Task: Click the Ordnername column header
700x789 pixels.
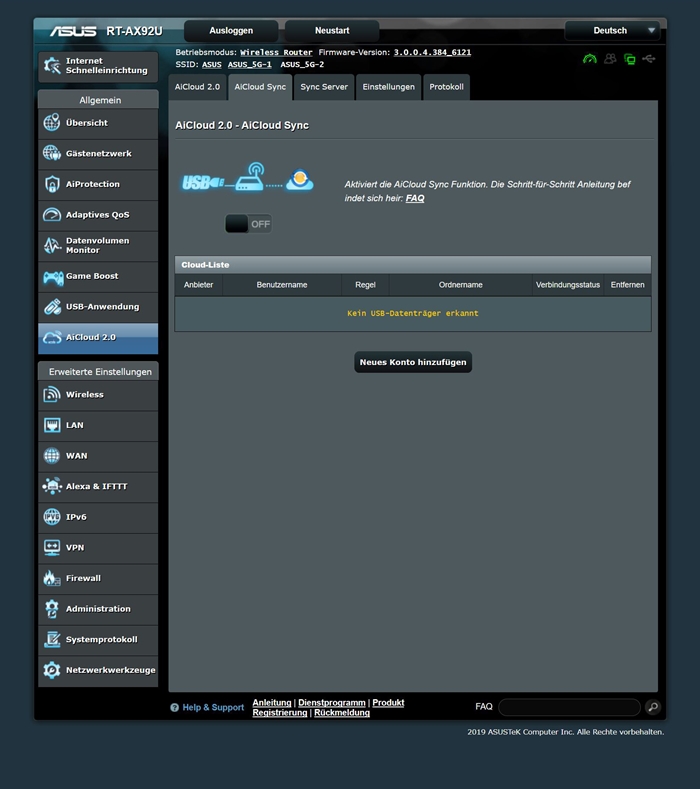Action: coord(460,285)
